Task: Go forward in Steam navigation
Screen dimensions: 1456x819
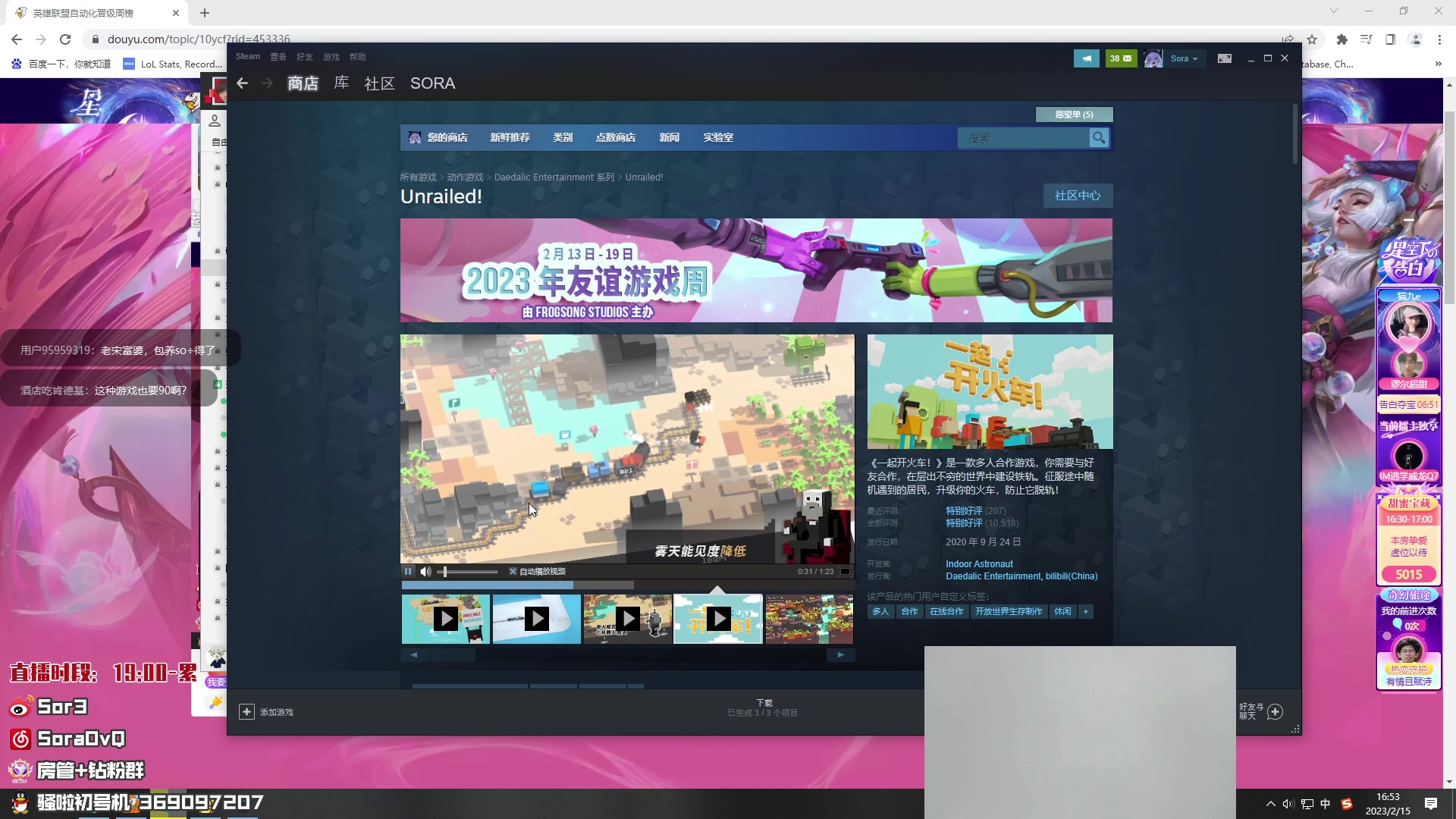Action: click(267, 83)
